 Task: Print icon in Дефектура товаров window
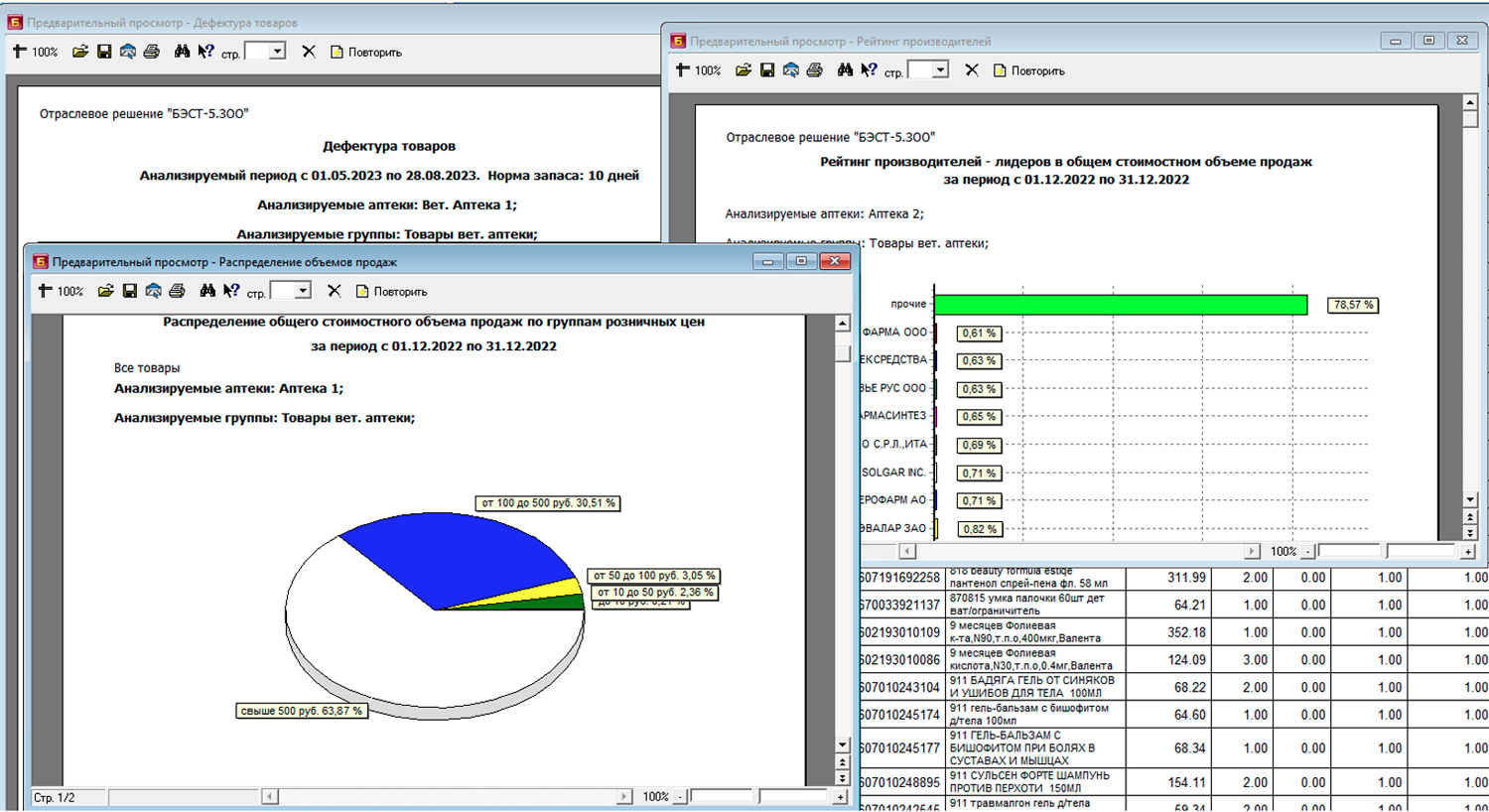[x=152, y=52]
